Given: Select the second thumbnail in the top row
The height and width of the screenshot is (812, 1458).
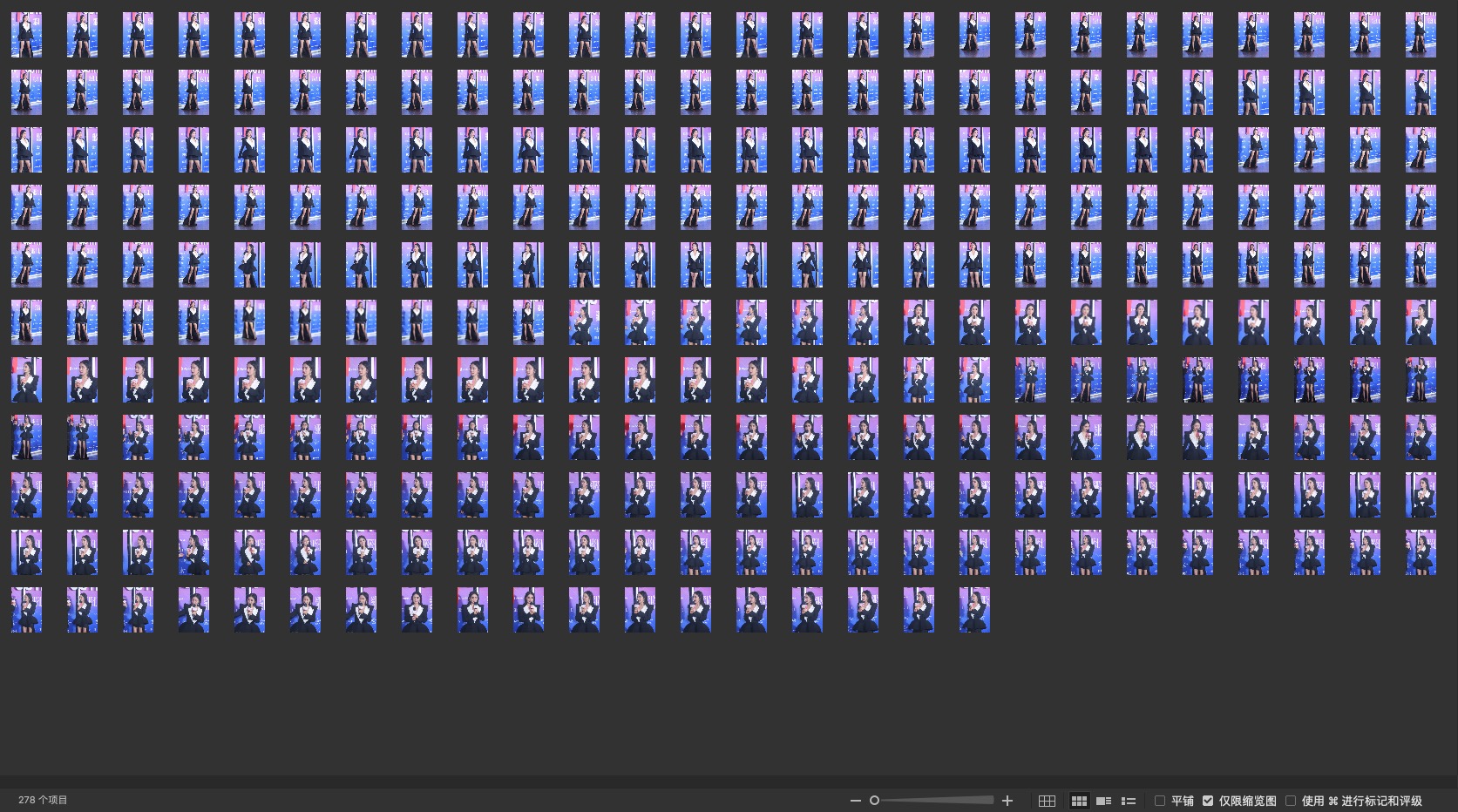Looking at the screenshot, I should pos(82,35).
